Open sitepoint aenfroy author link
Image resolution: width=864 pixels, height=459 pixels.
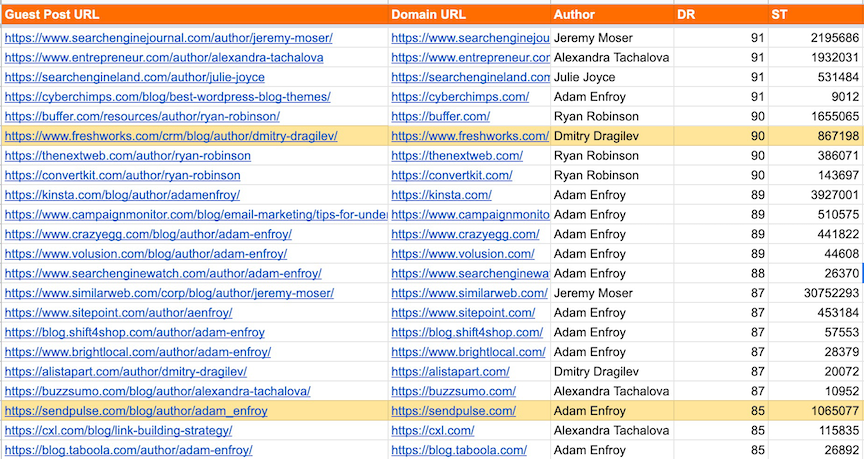click(x=118, y=313)
